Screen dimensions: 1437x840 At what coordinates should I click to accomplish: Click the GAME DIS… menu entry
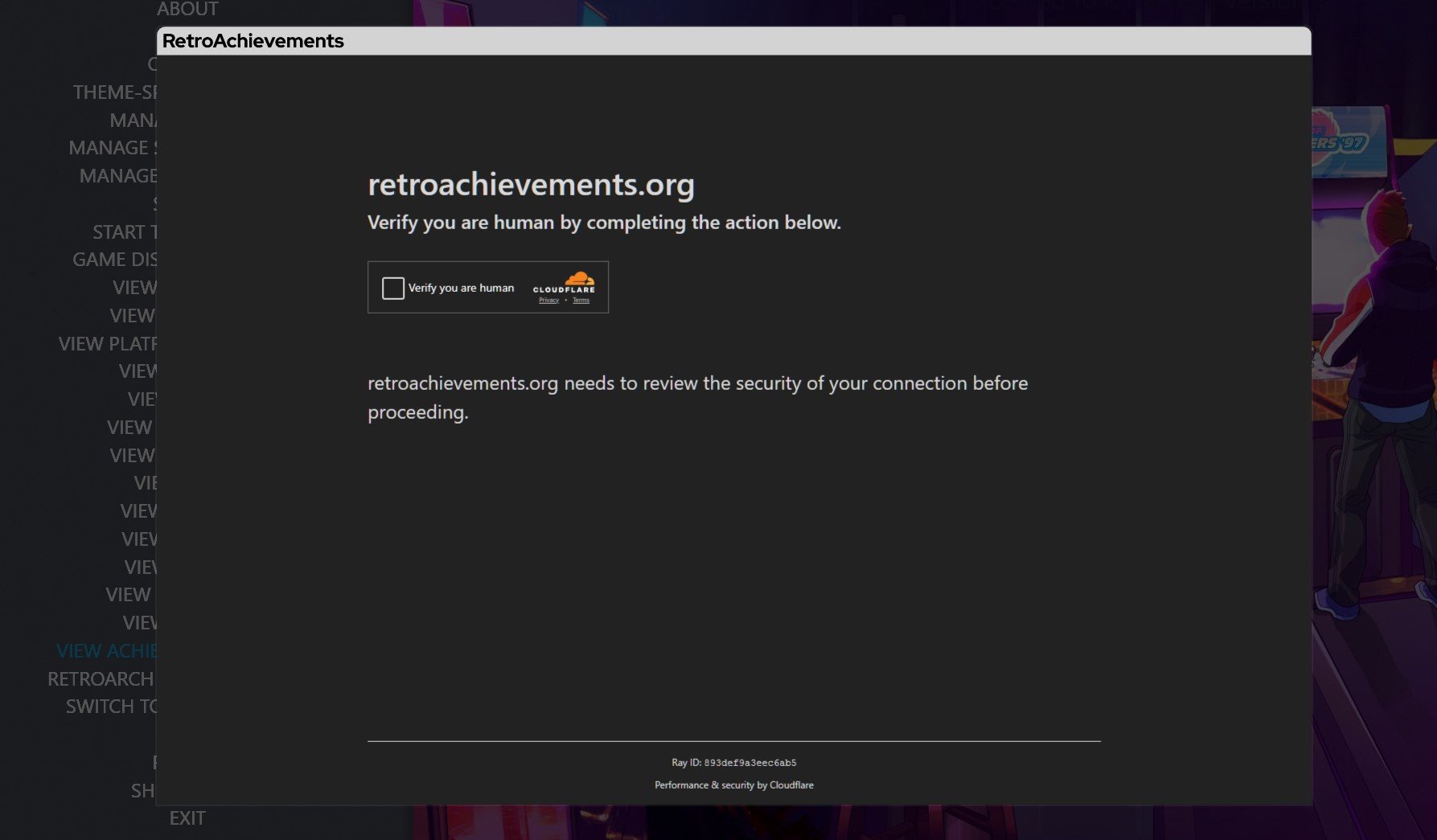coord(114,260)
